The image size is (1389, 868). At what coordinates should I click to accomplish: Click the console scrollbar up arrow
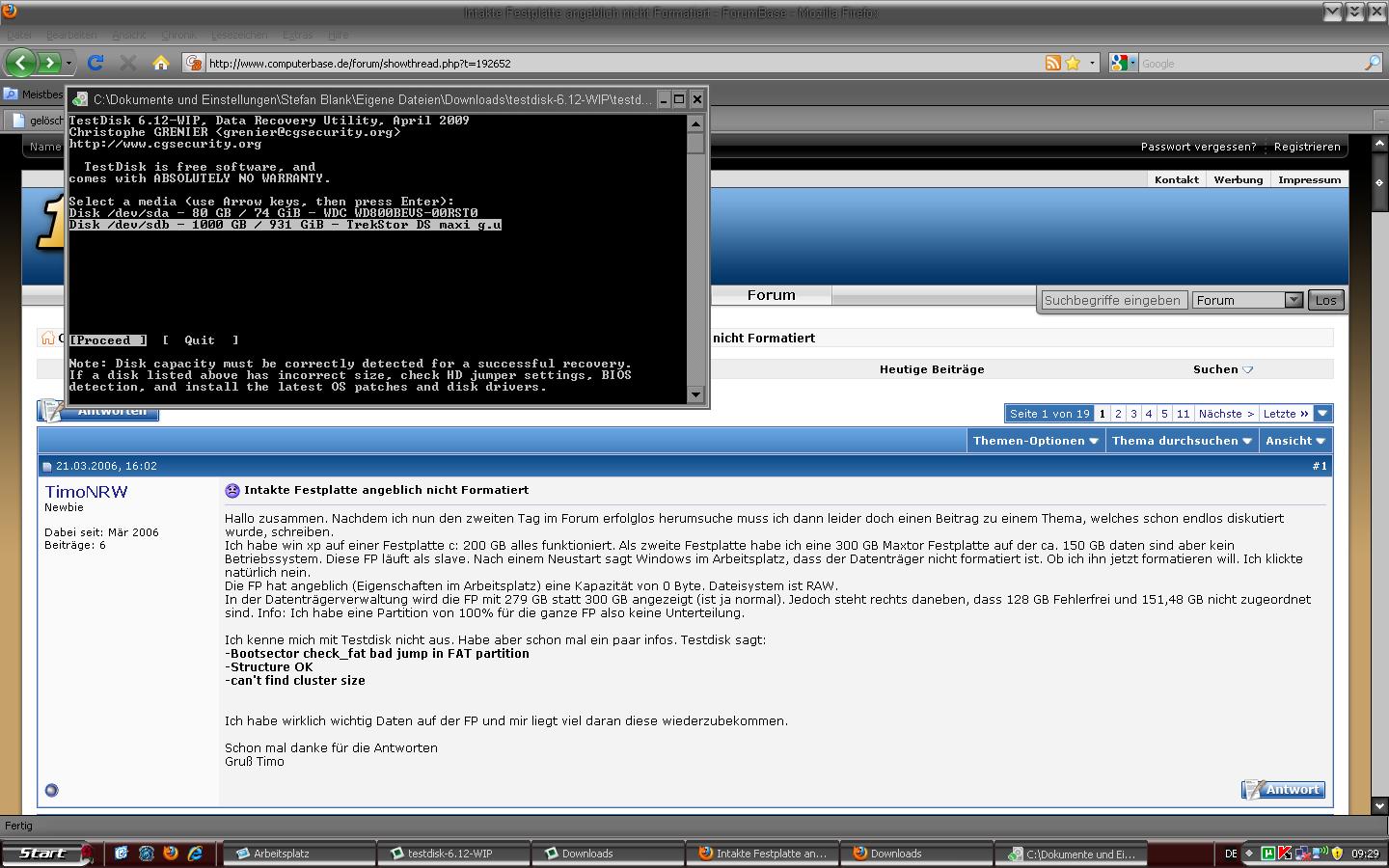pyautogui.click(x=695, y=123)
